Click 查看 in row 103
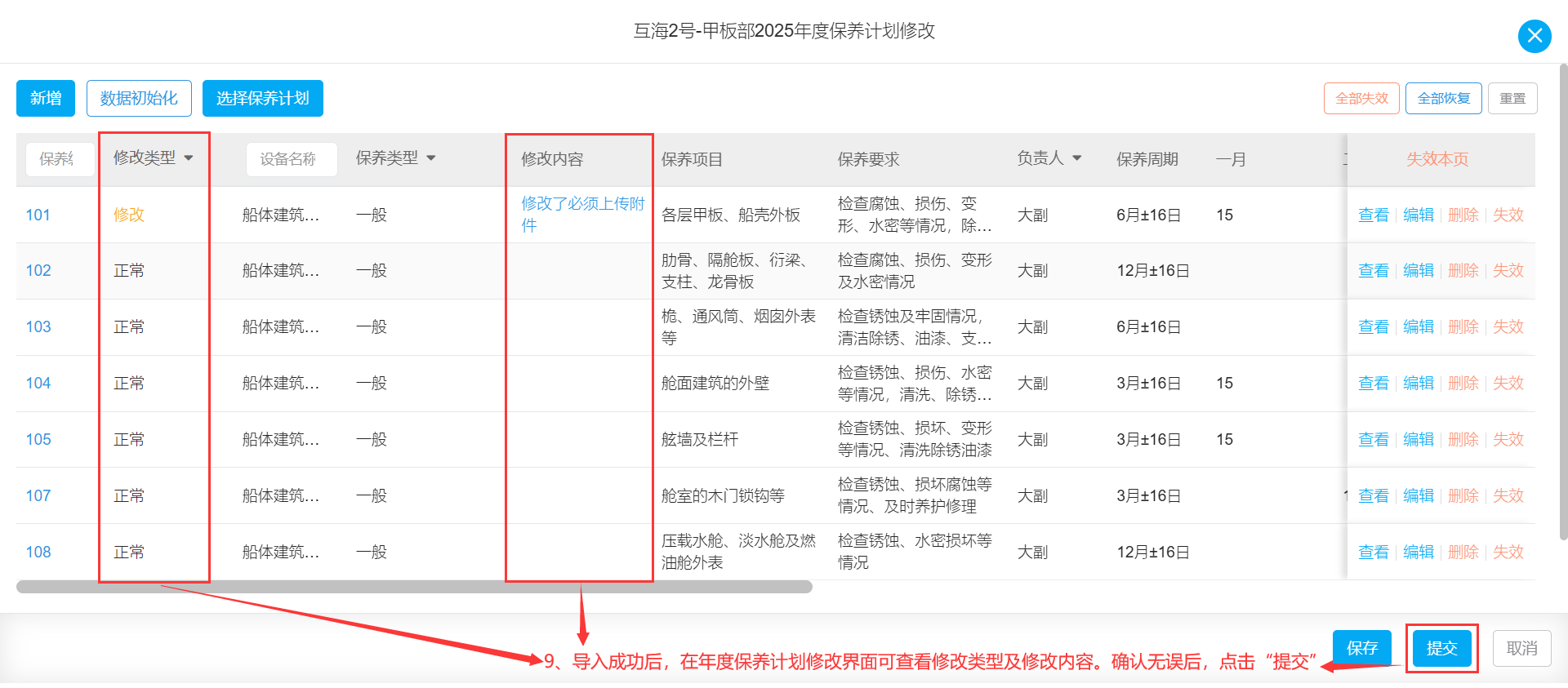 point(1373,326)
